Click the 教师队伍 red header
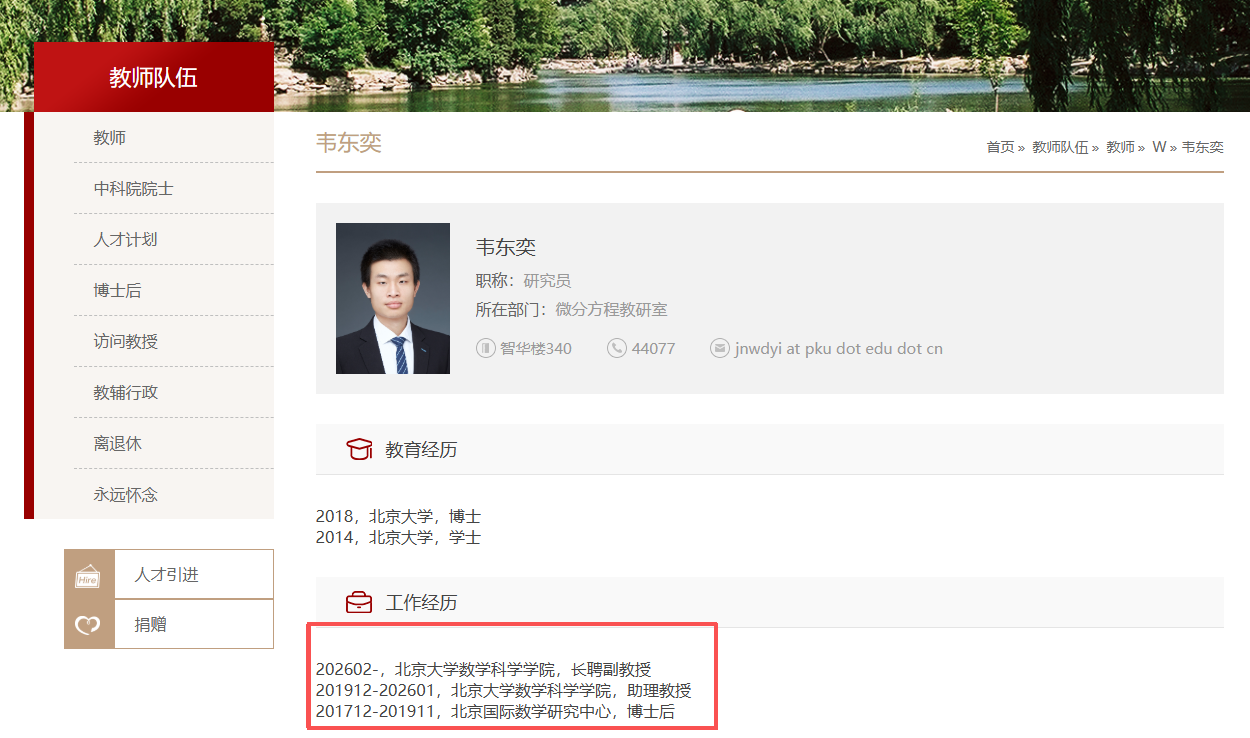Viewport: 1250px width, 738px height. [154, 77]
